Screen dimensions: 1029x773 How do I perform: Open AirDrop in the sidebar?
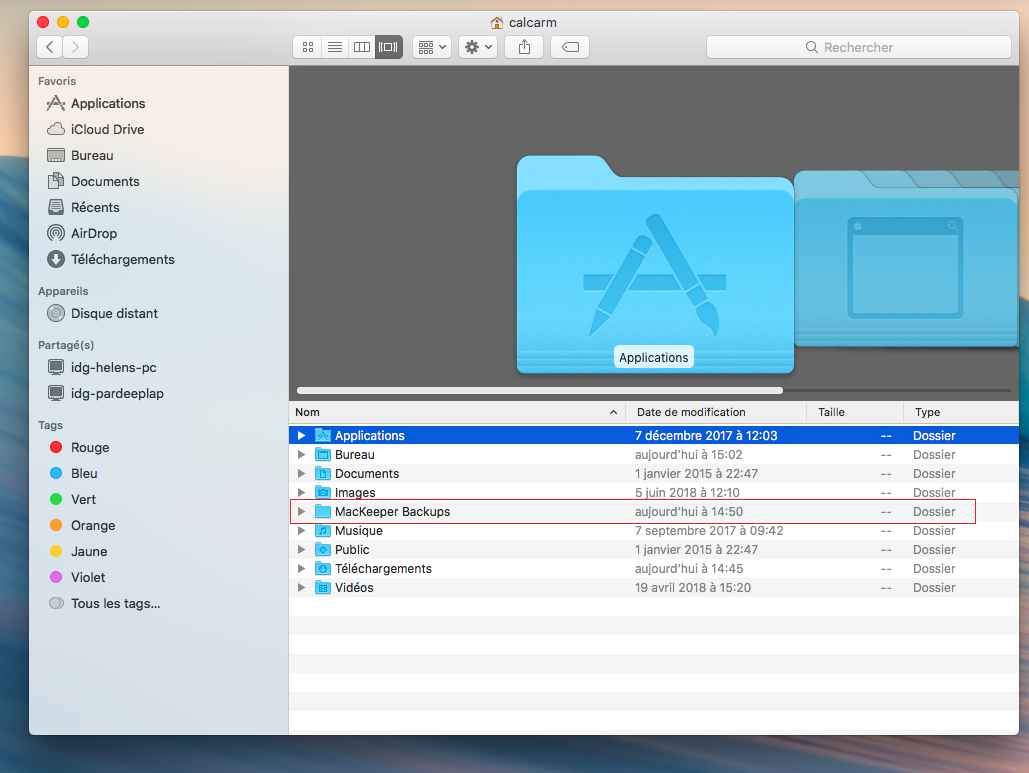pyautogui.click(x=93, y=233)
